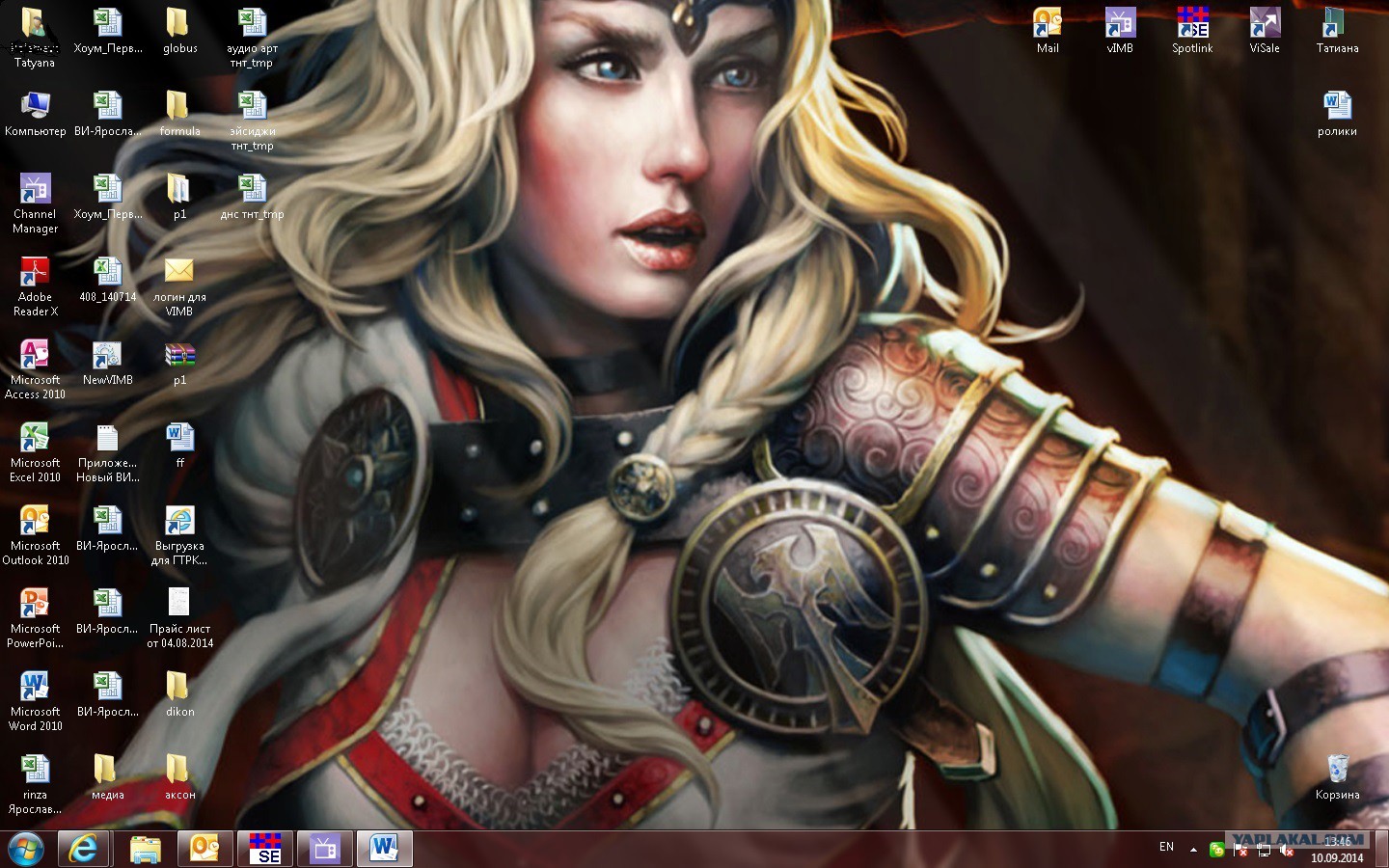
Task: Open the Корзина recycle bin
Action: (x=1337, y=778)
